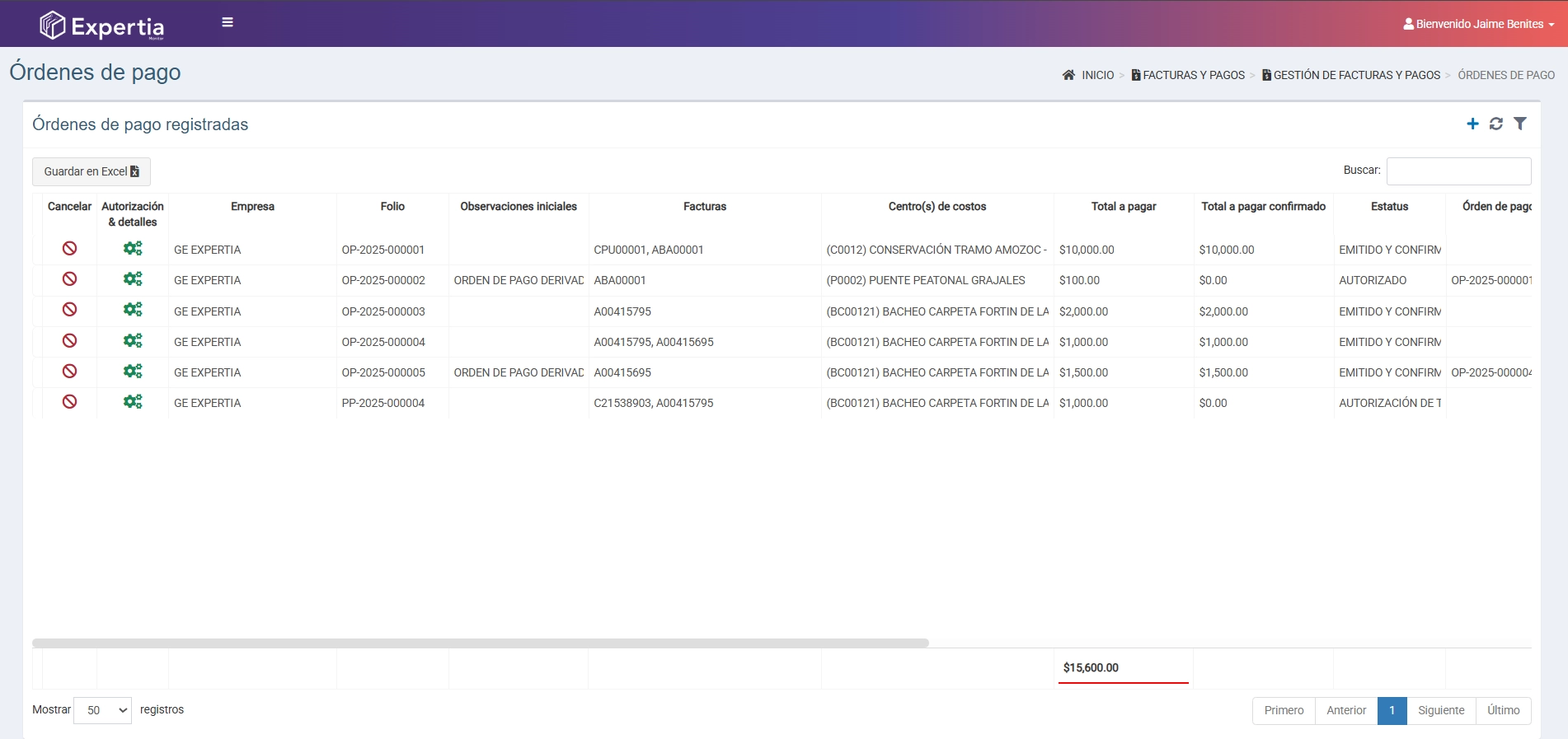Open authorization details for OP-2025-000004

click(133, 341)
